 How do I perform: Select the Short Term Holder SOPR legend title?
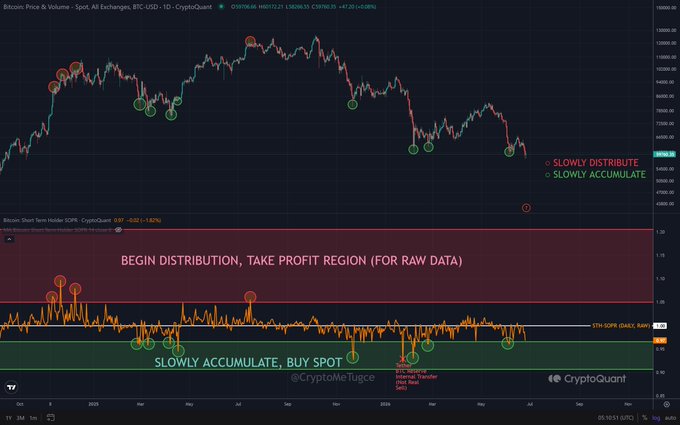tap(57, 220)
